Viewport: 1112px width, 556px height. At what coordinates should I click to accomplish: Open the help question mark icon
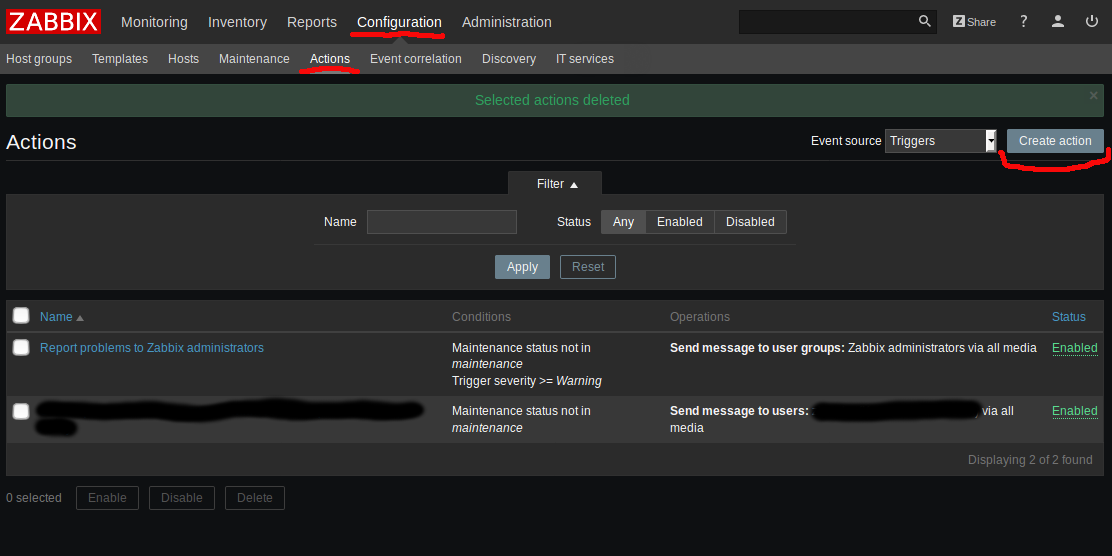1023,22
